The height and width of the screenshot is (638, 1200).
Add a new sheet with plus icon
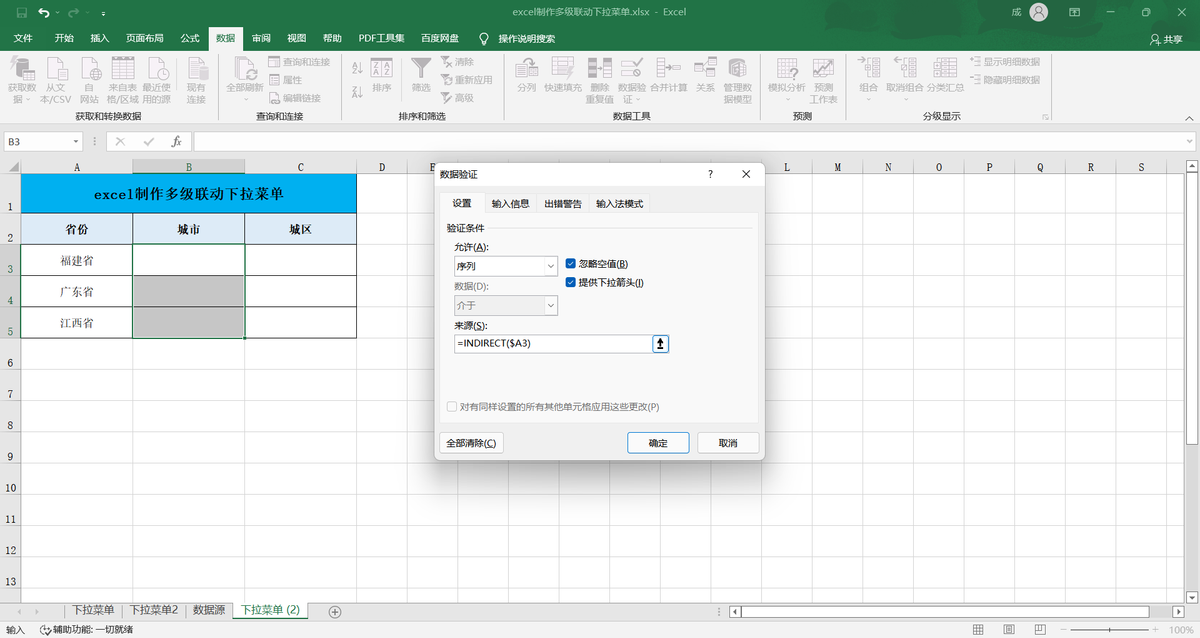335,611
